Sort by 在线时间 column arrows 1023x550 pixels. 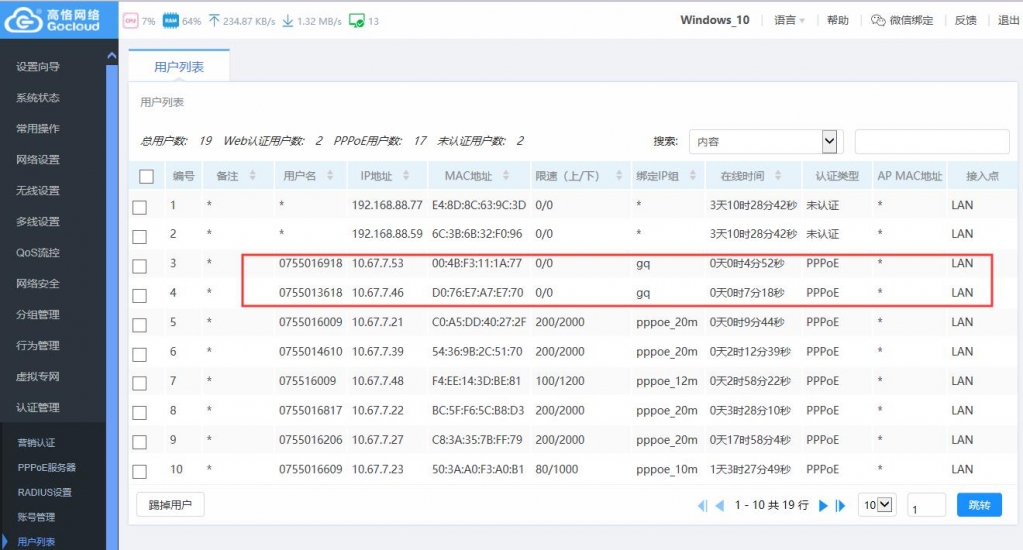click(x=778, y=176)
